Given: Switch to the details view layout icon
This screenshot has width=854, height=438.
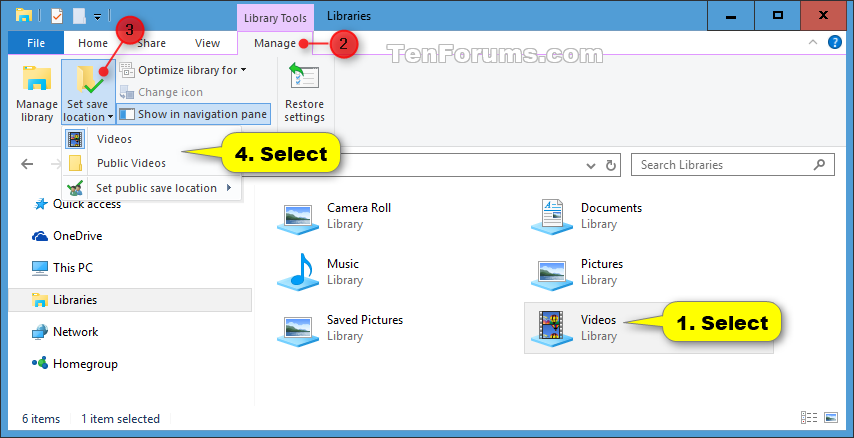Looking at the screenshot, I should (x=808, y=418).
